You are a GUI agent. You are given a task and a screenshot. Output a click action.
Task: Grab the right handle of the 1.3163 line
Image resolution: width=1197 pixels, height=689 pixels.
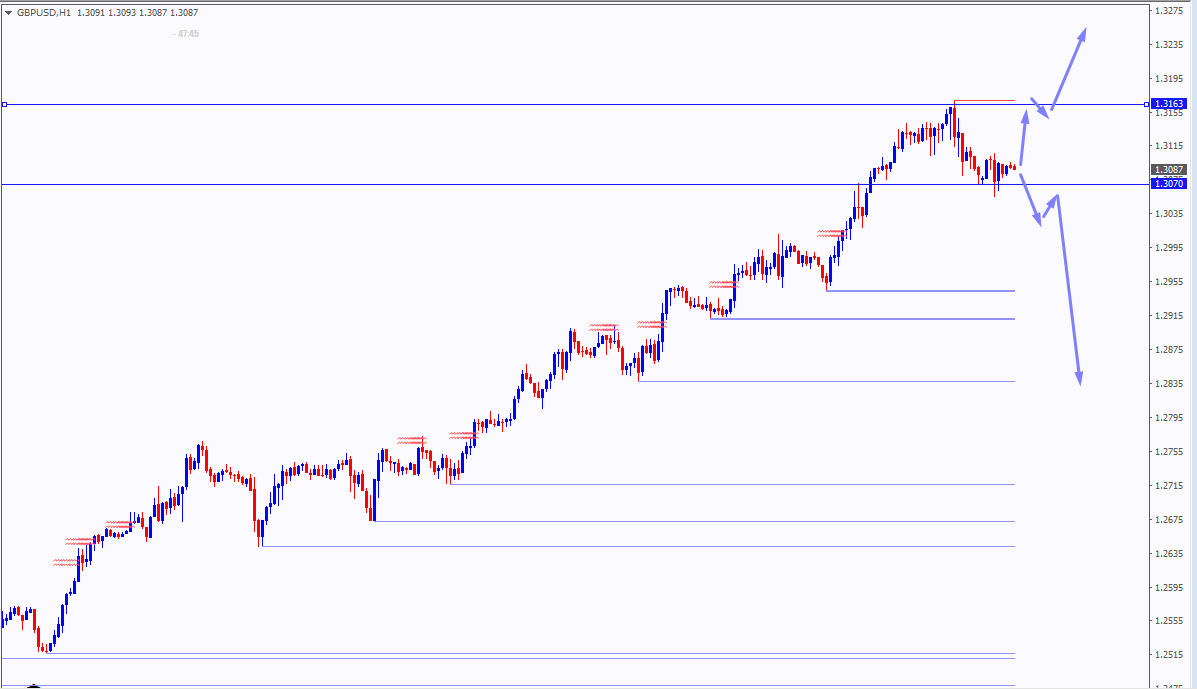coord(1146,105)
